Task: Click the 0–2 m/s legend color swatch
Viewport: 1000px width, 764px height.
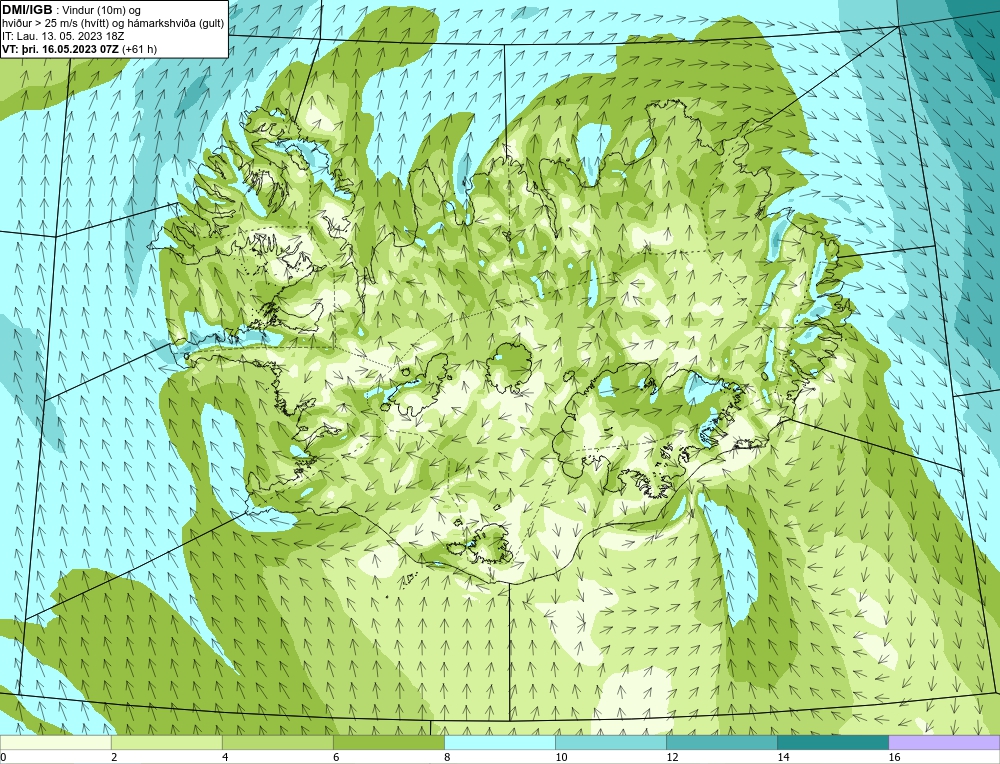Action: tap(55, 743)
